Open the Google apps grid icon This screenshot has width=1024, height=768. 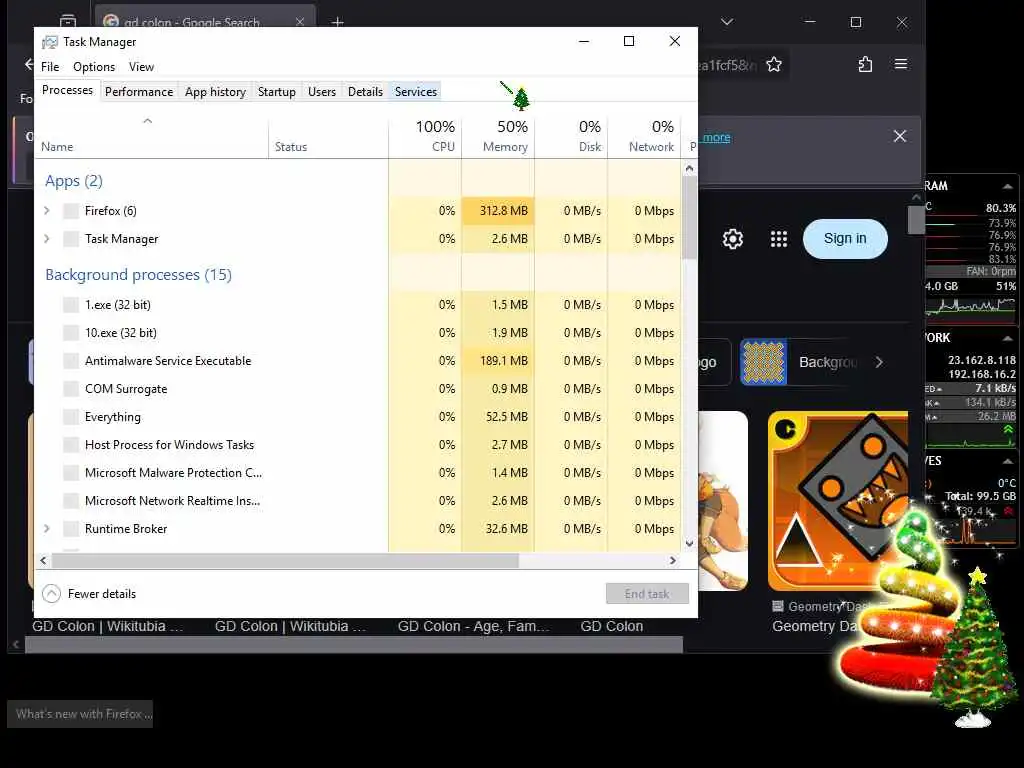coord(778,239)
